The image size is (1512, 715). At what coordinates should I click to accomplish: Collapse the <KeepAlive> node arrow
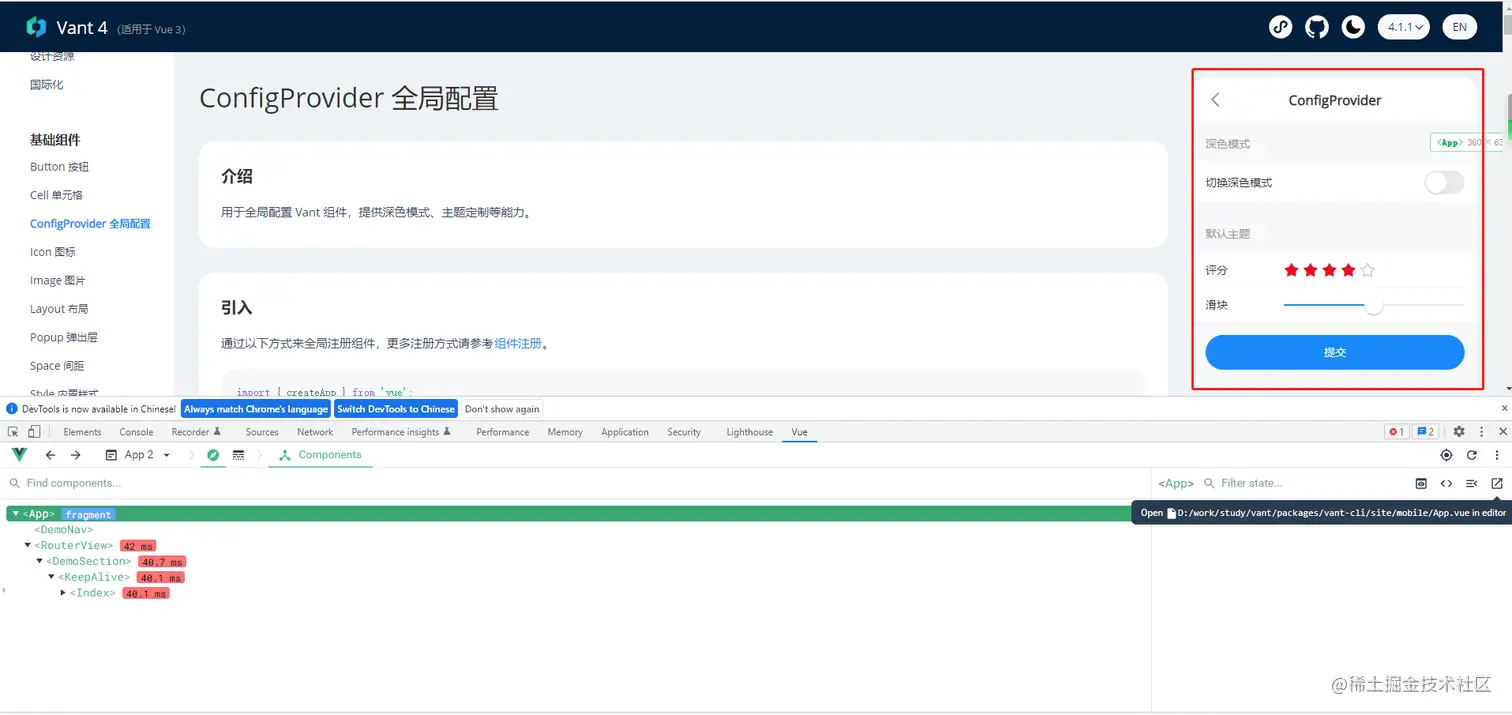coord(51,578)
